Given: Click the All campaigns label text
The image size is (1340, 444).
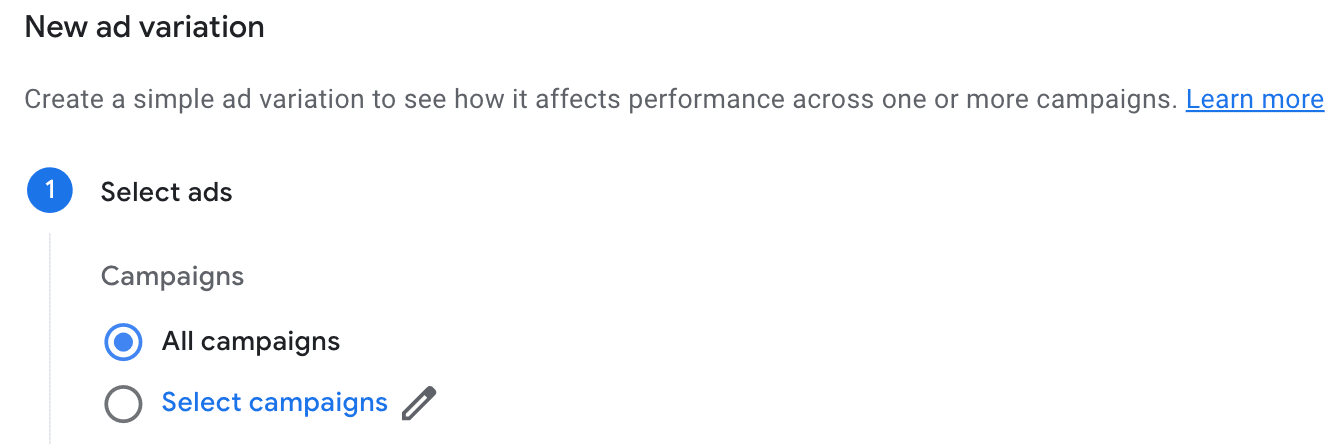Looking at the screenshot, I should click(251, 342).
